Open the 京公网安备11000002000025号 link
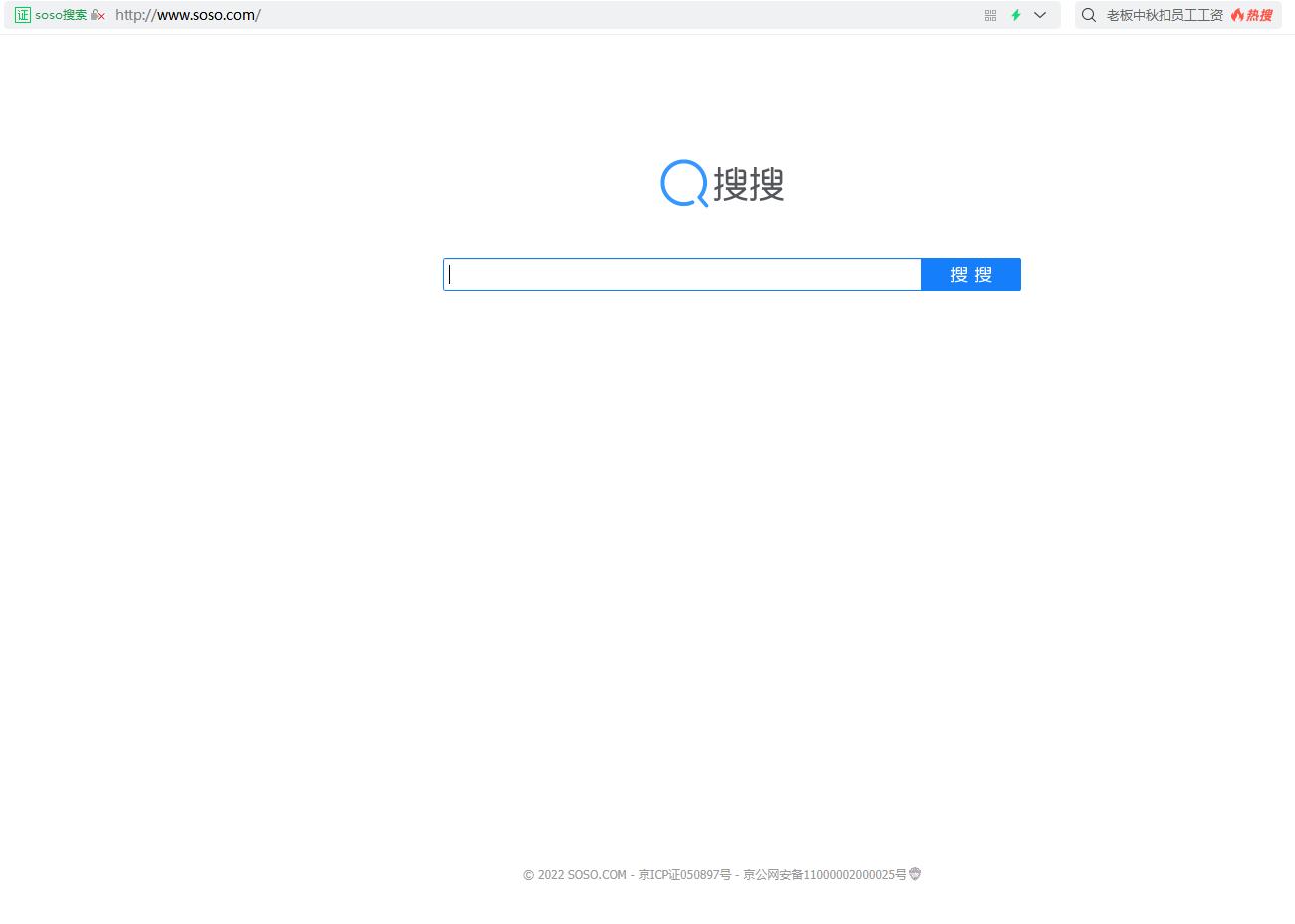The height and width of the screenshot is (924, 1295). tap(823, 875)
